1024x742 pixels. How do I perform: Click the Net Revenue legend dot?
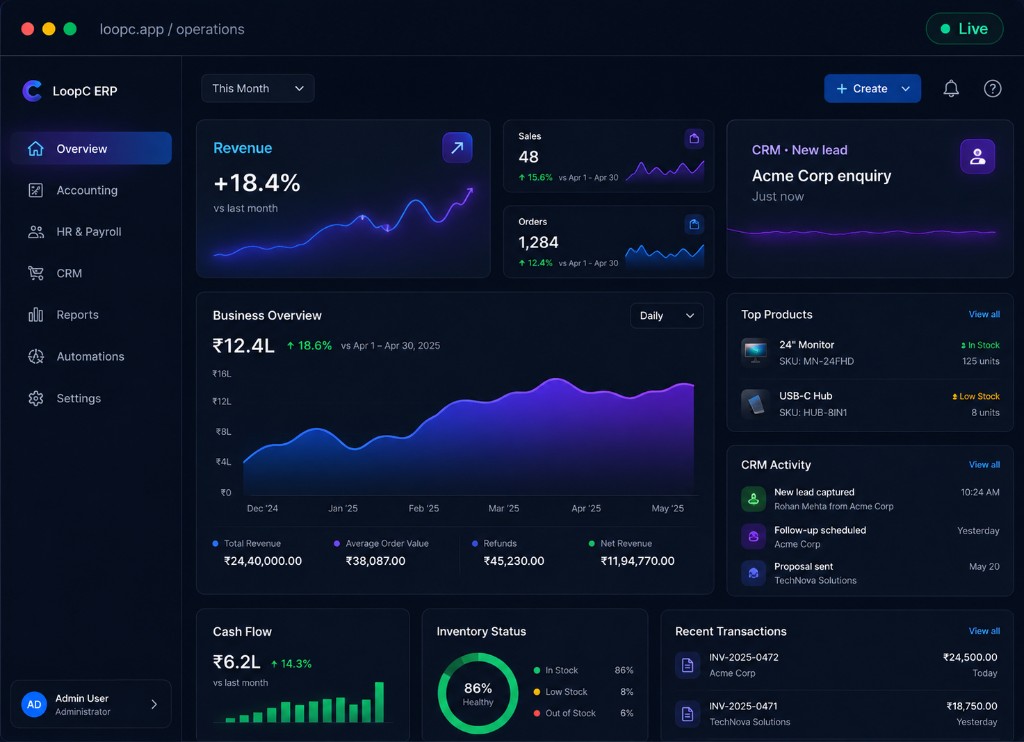point(592,543)
